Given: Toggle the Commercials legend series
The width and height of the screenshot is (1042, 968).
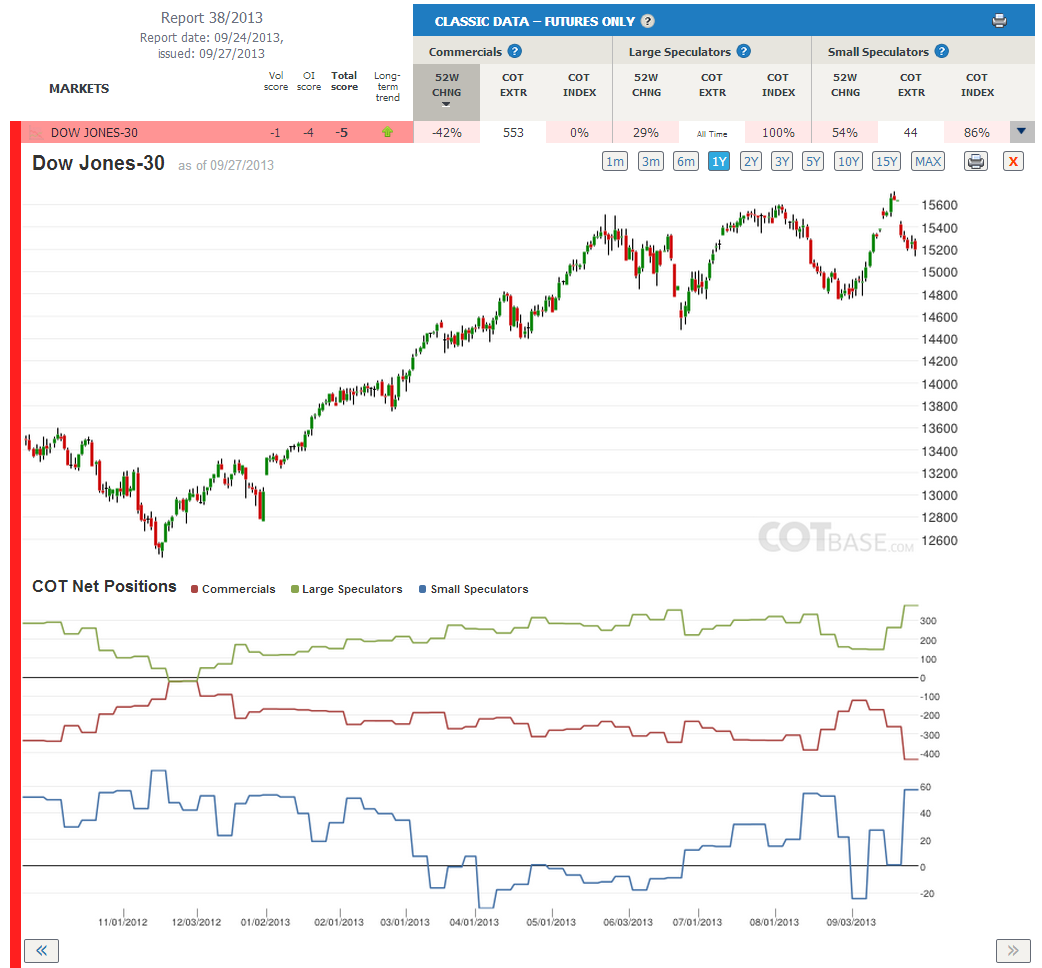Looking at the screenshot, I should tap(233, 589).
